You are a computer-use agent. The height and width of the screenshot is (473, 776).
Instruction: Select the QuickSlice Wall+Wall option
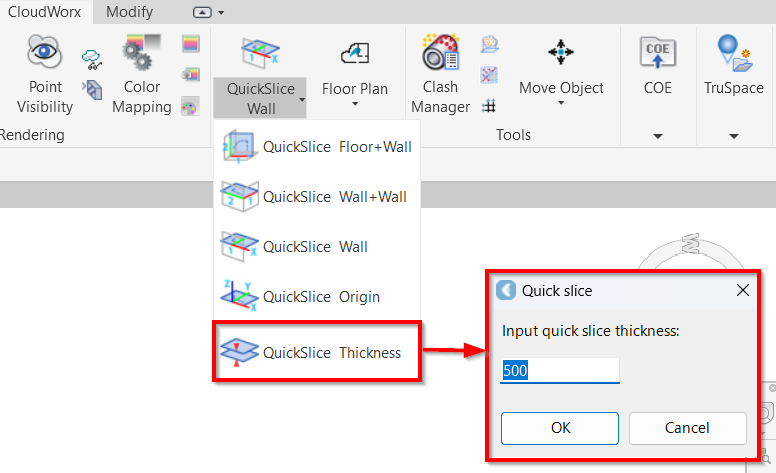coord(317,197)
